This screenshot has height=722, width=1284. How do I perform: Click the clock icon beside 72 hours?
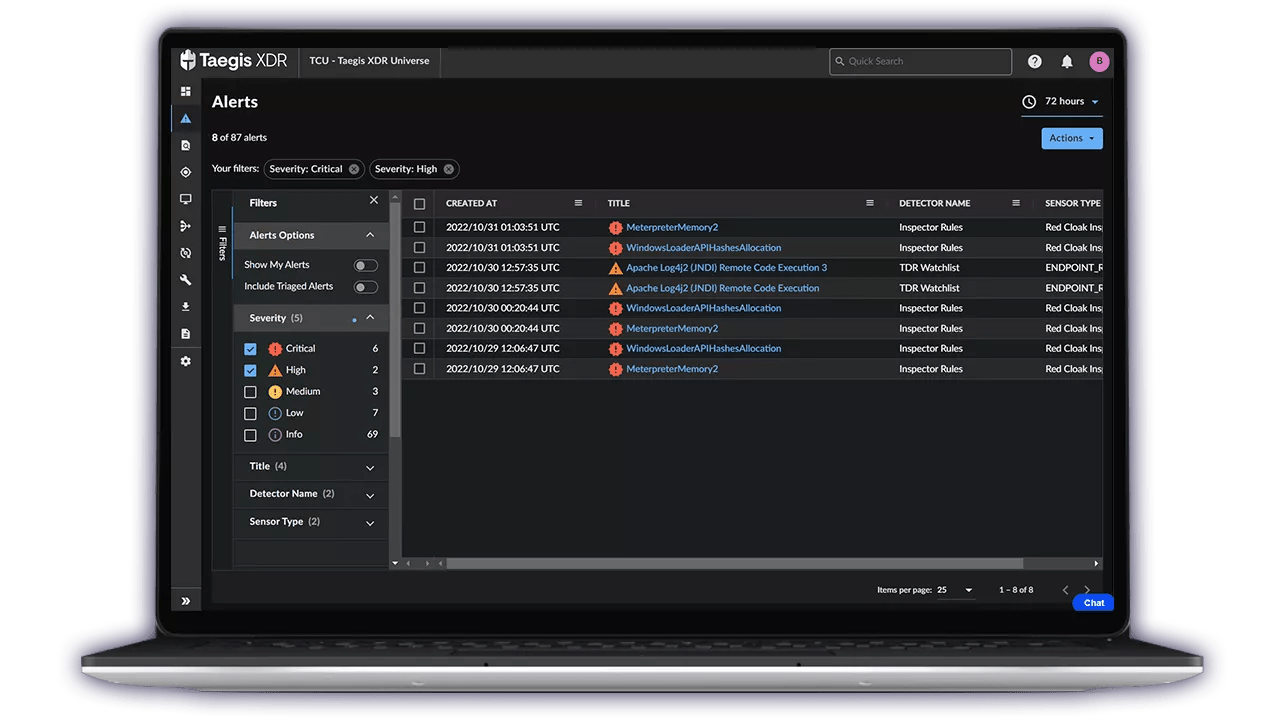click(1029, 102)
